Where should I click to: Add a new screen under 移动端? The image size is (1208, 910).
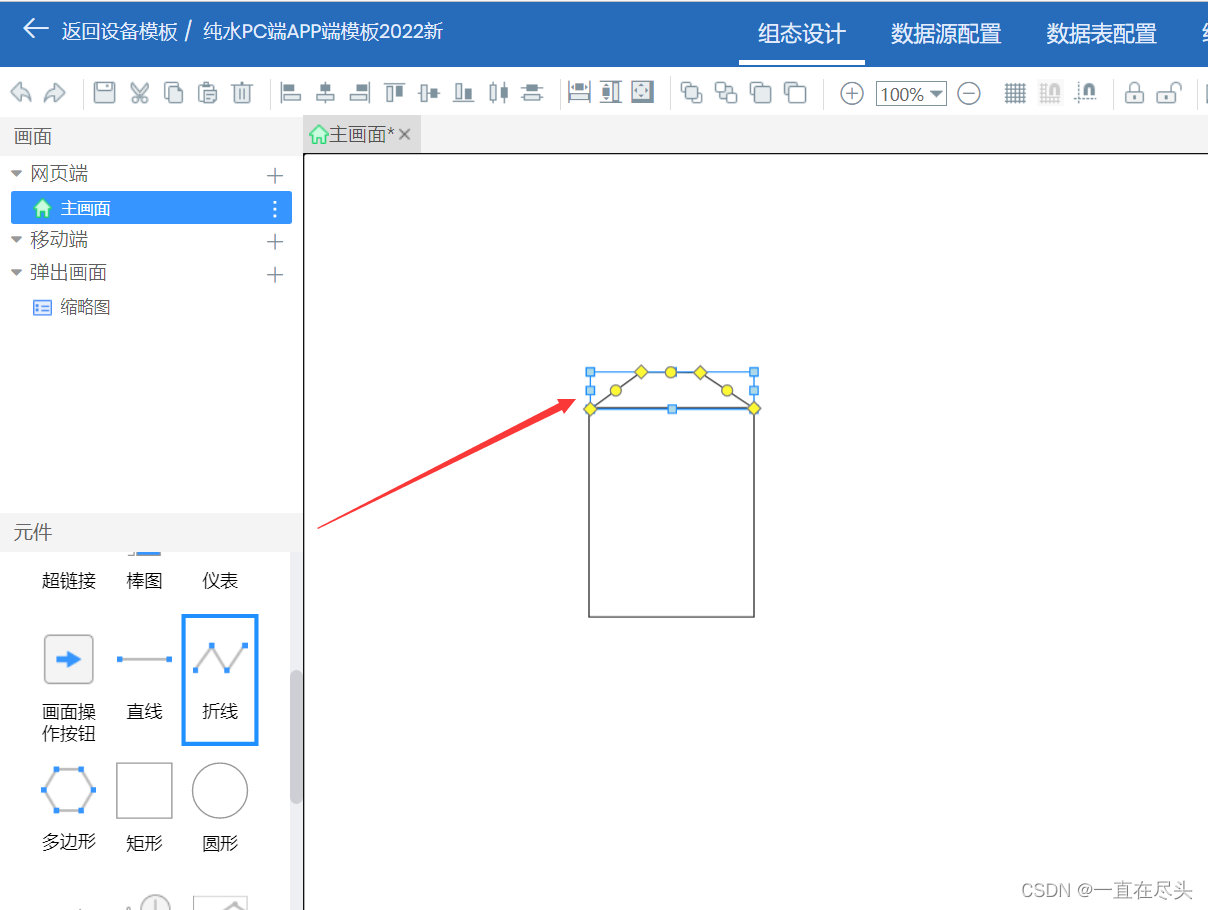click(274, 239)
